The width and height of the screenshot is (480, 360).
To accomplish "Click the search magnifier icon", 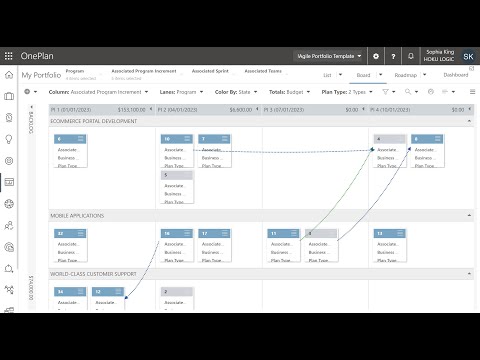I will pos(408,92).
